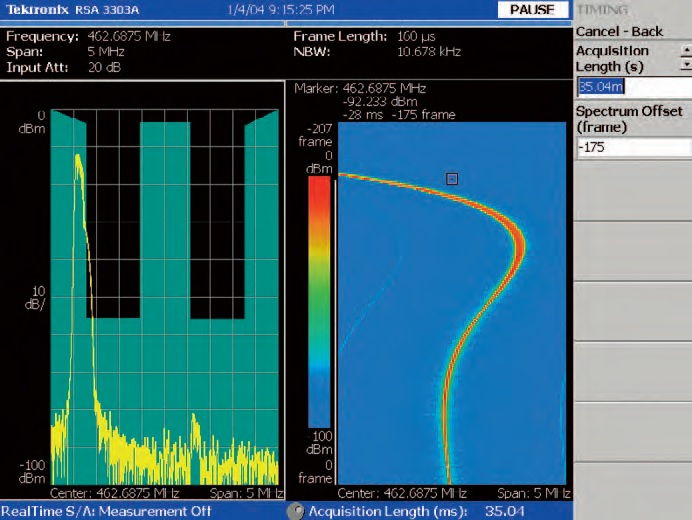Increase Acquisition Length with up arrow
692x520 pixels.
685,49
